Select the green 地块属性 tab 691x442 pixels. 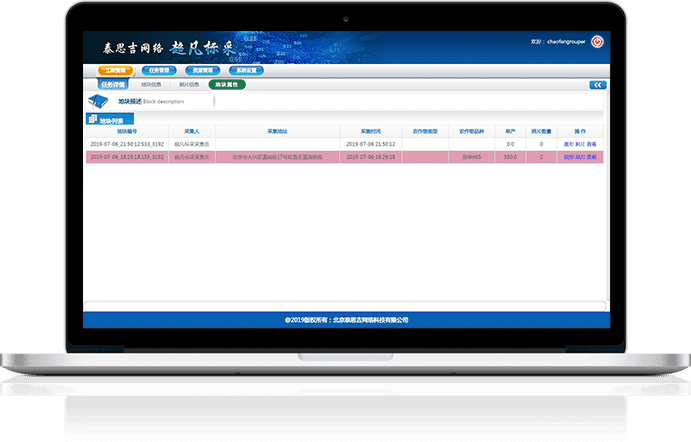[x=227, y=85]
